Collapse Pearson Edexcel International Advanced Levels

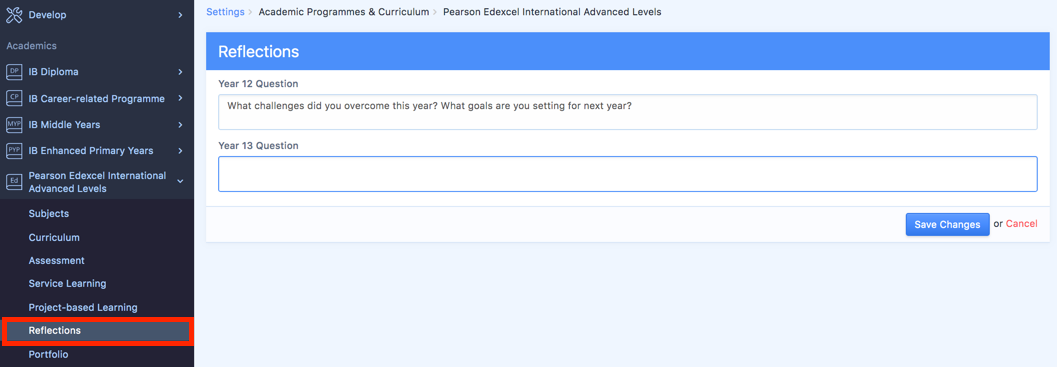click(x=180, y=181)
